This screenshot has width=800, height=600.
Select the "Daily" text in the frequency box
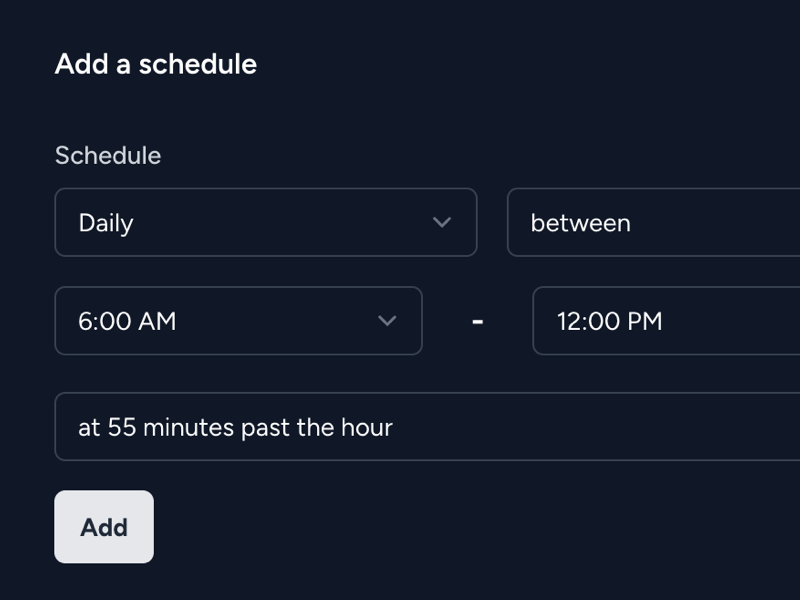coord(106,223)
